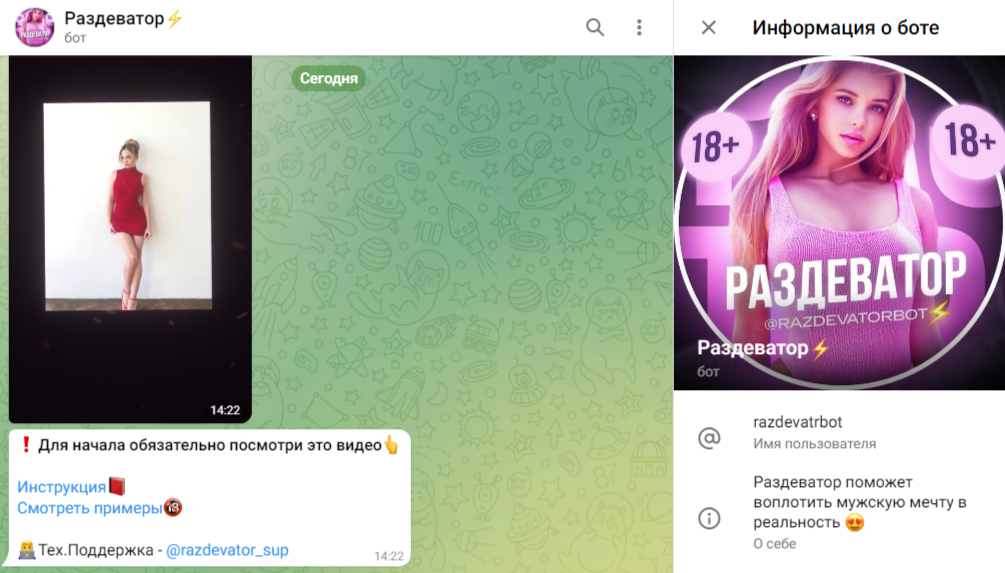
Task: Open the large bot profile picture
Action: click(x=839, y=222)
